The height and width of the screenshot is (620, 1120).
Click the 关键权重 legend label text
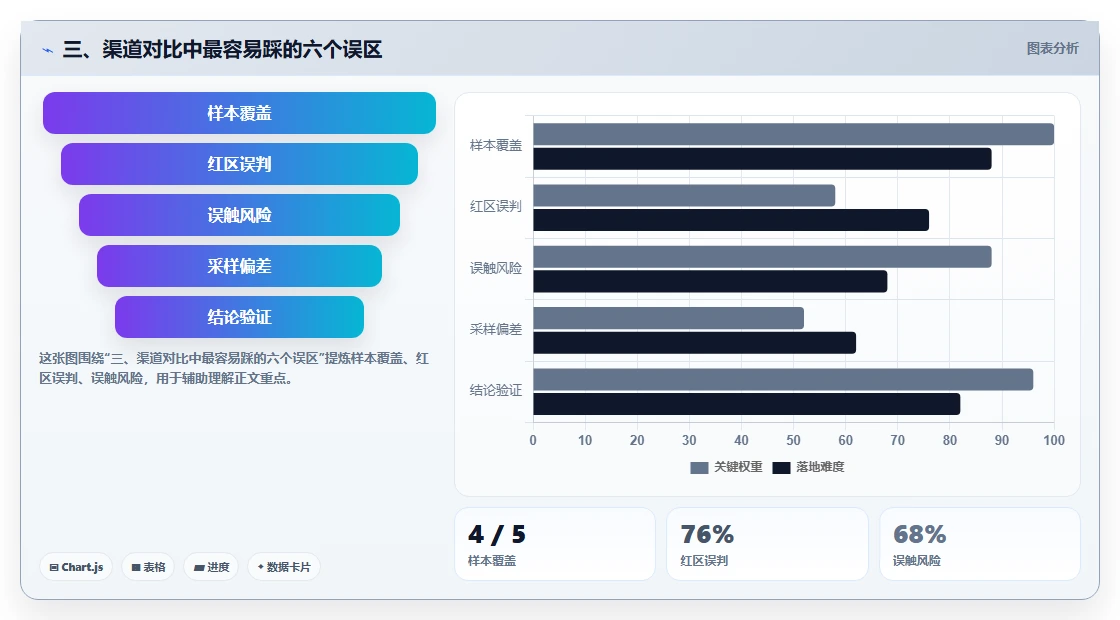(739, 467)
